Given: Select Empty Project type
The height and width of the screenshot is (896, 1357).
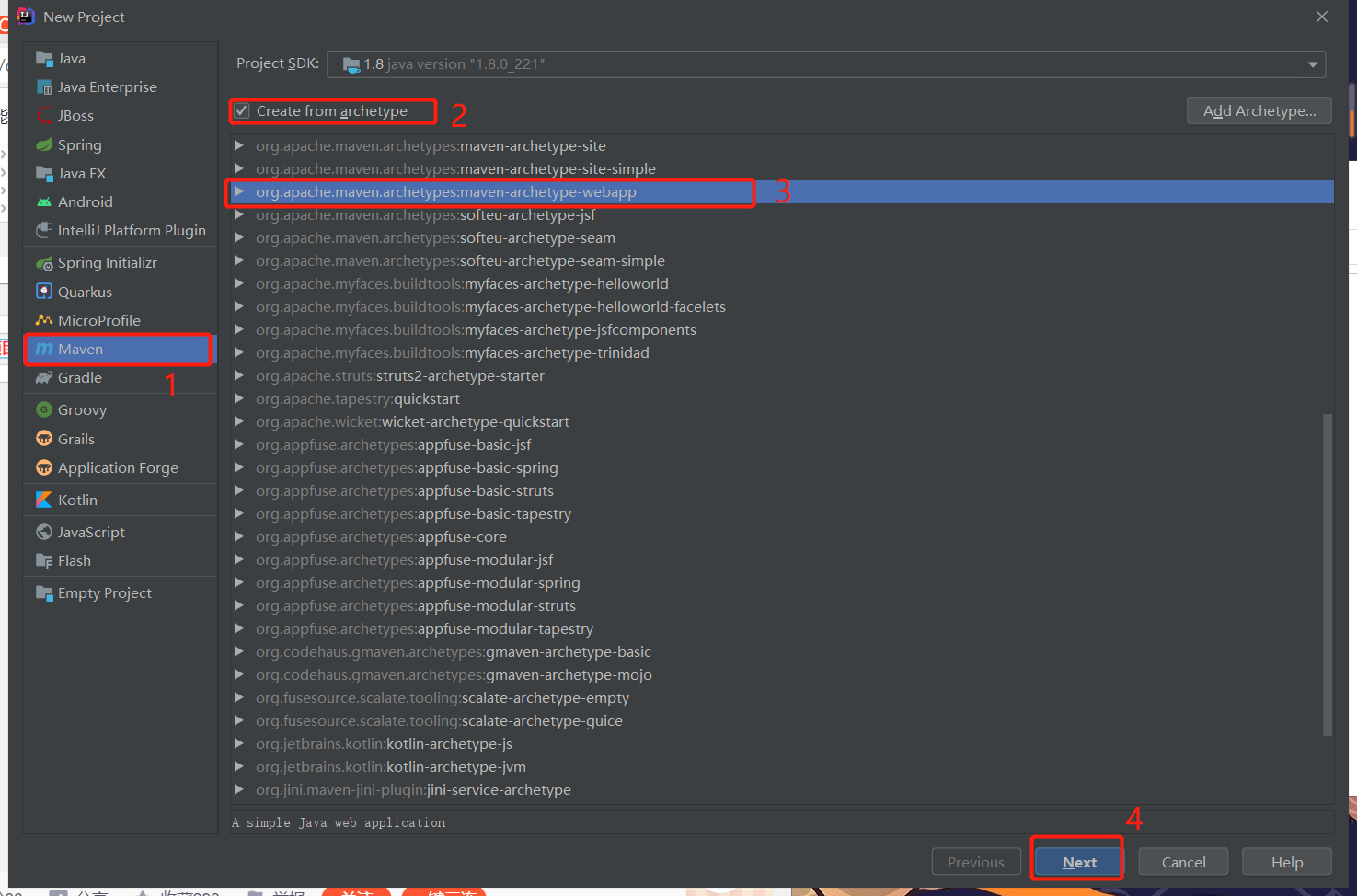Looking at the screenshot, I should pyautogui.click(x=120, y=593).
